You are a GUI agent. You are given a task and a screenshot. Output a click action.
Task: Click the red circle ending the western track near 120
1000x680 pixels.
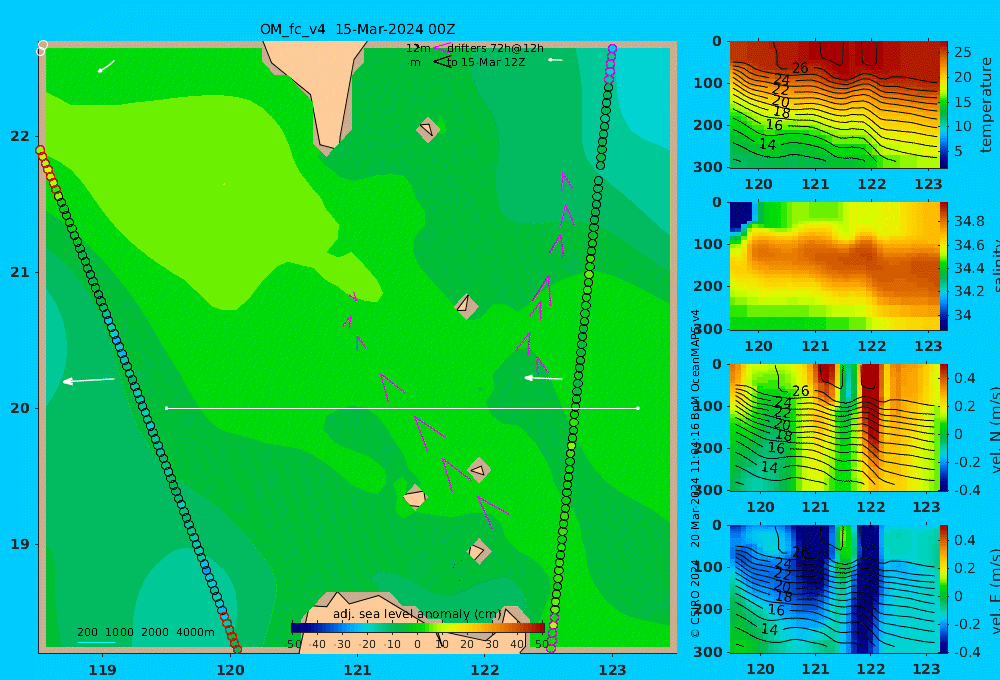(237, 649)
